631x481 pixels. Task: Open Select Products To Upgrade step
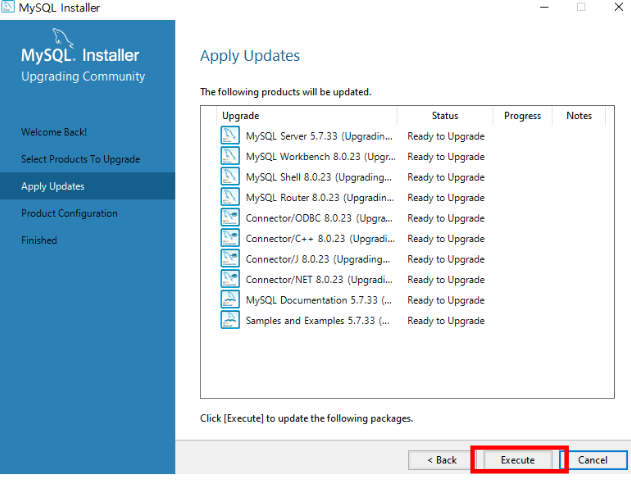point(80,159)
